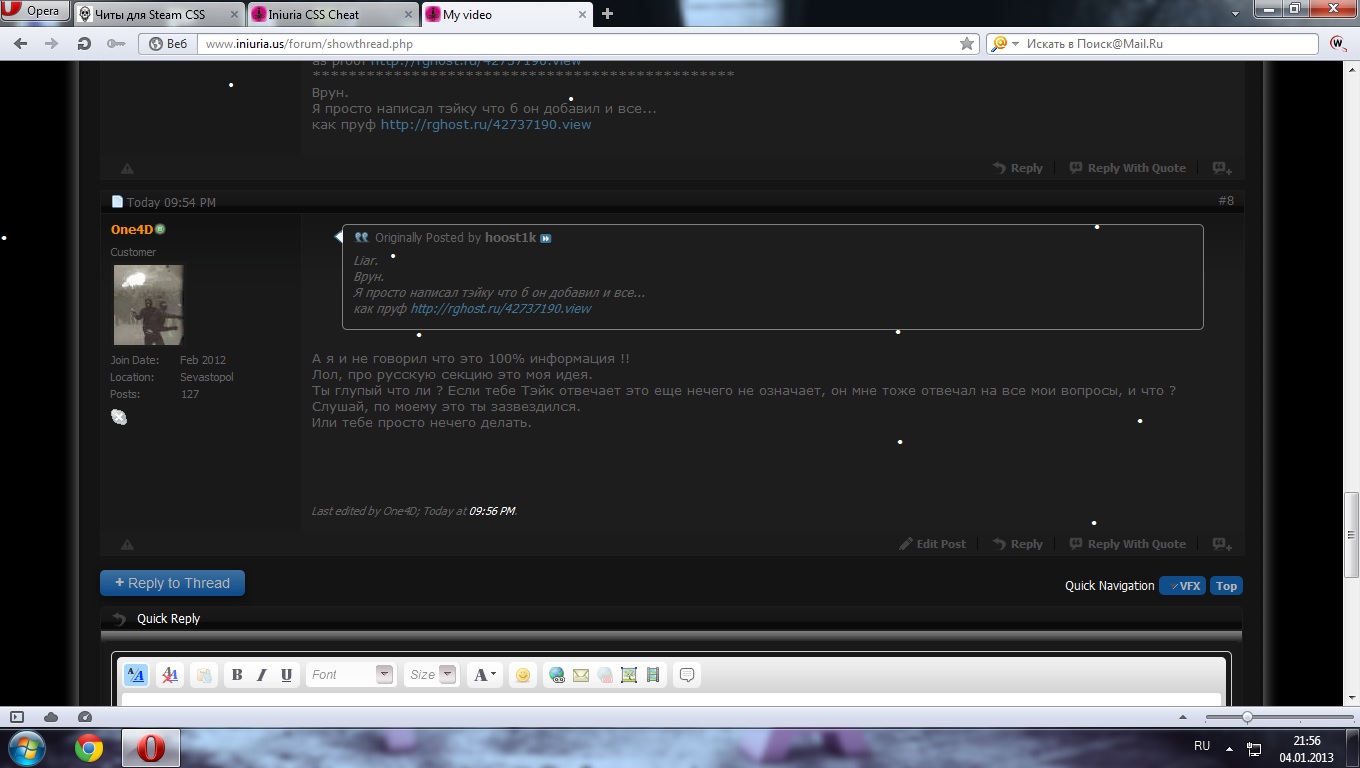Click the insert image icon
This screenshot has width=1360, height=768.
pos(629,675)
